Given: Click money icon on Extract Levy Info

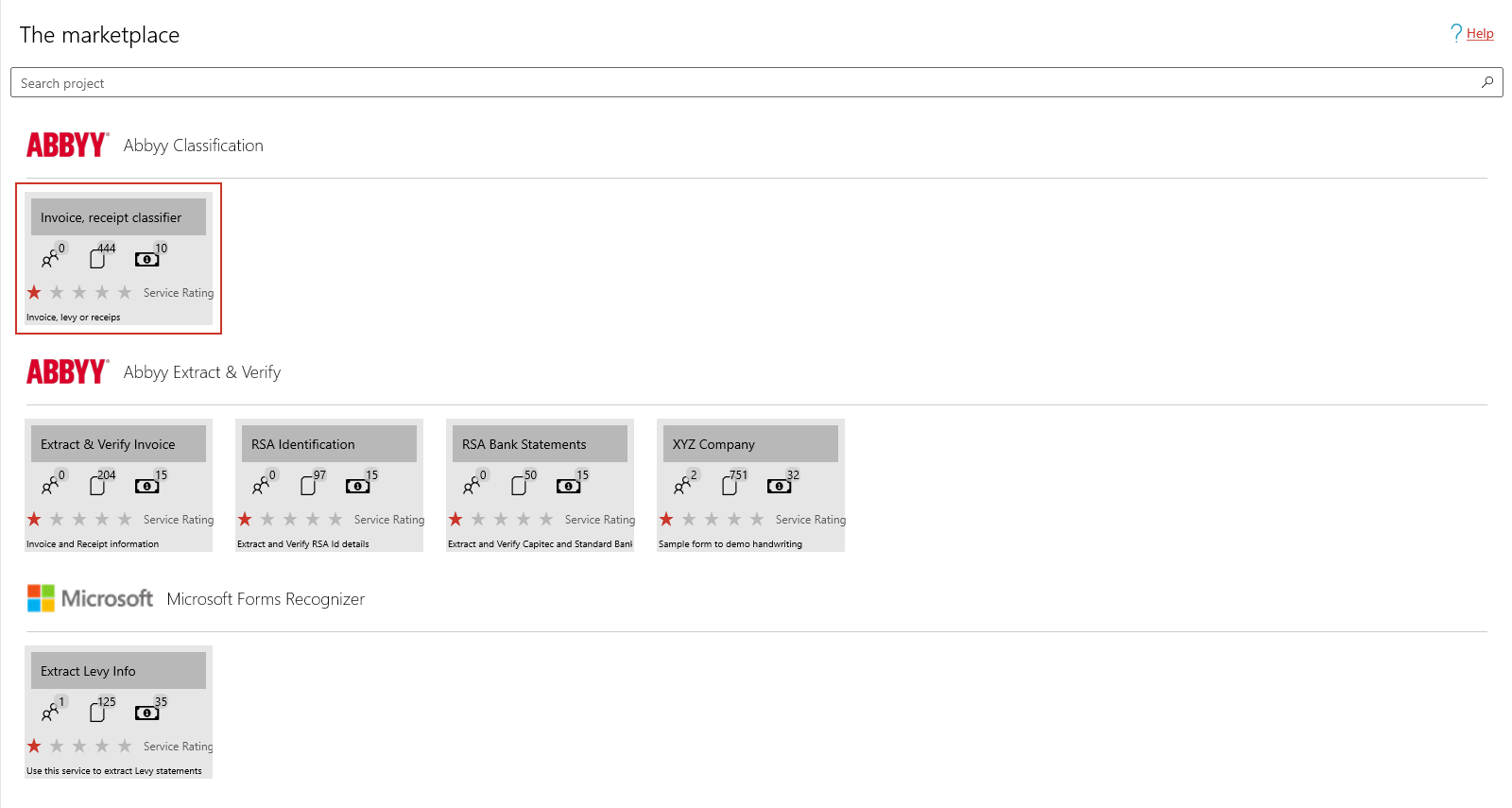Looking at the screenshot, I should point(146,713).
